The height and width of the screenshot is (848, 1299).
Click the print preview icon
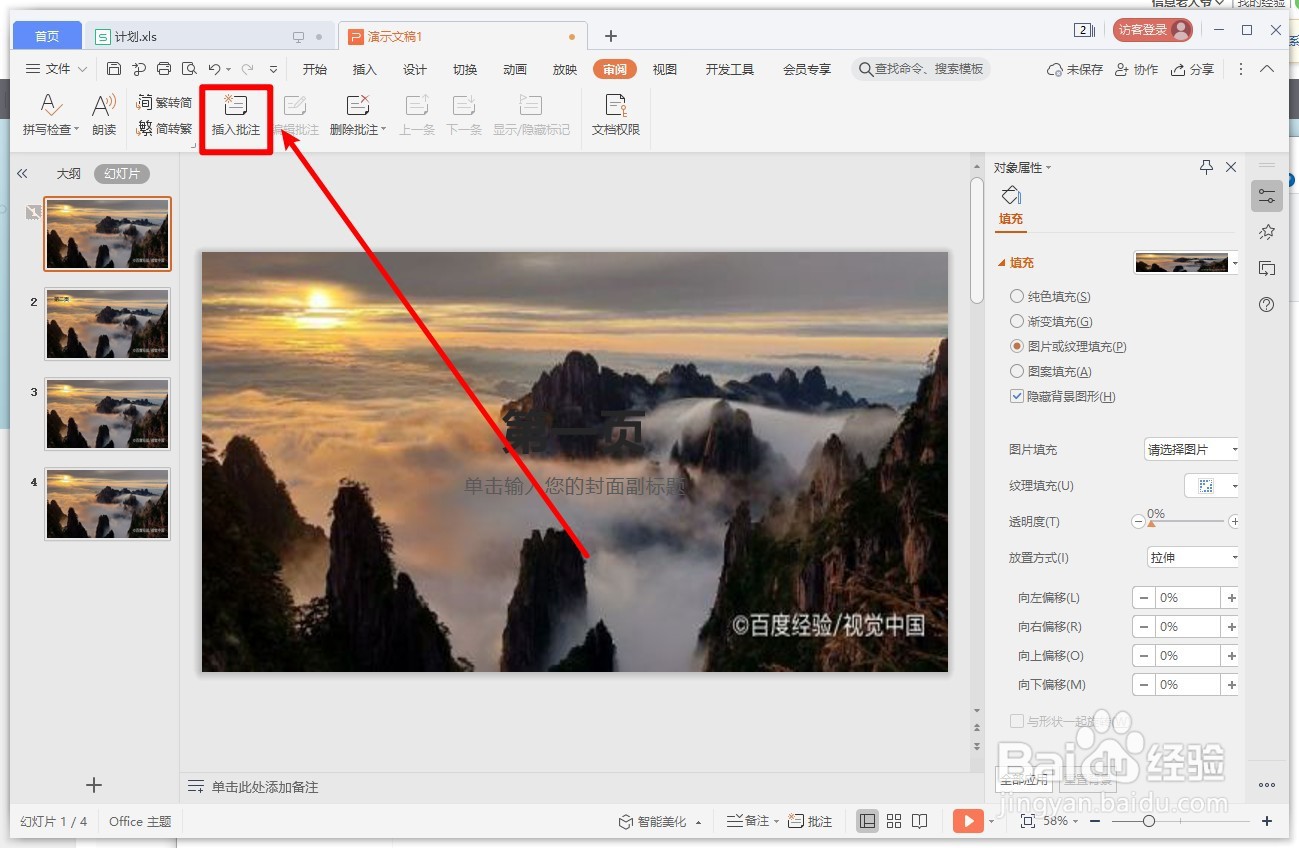[189, 69]
